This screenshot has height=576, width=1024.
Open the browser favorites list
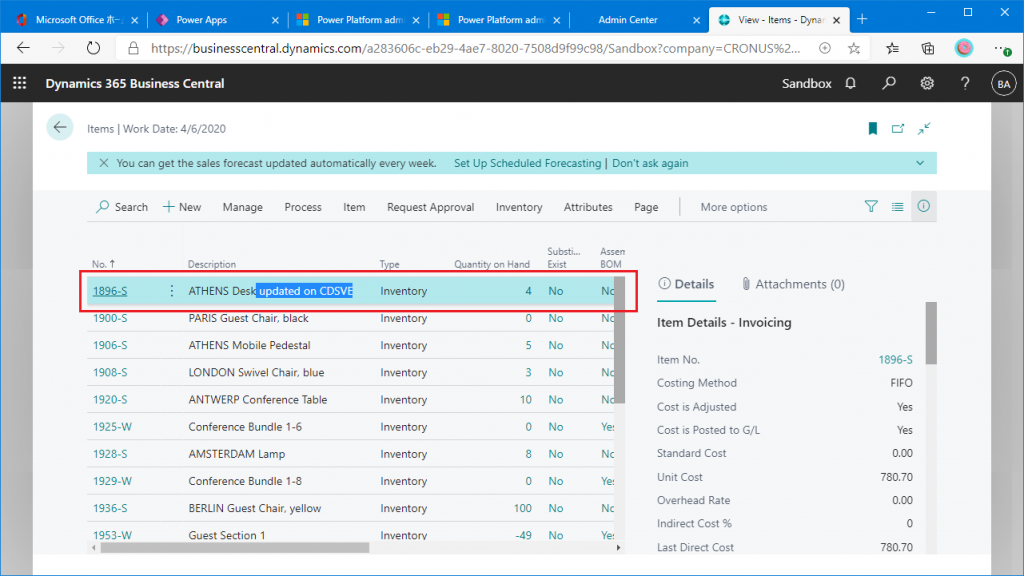[892, 48]
